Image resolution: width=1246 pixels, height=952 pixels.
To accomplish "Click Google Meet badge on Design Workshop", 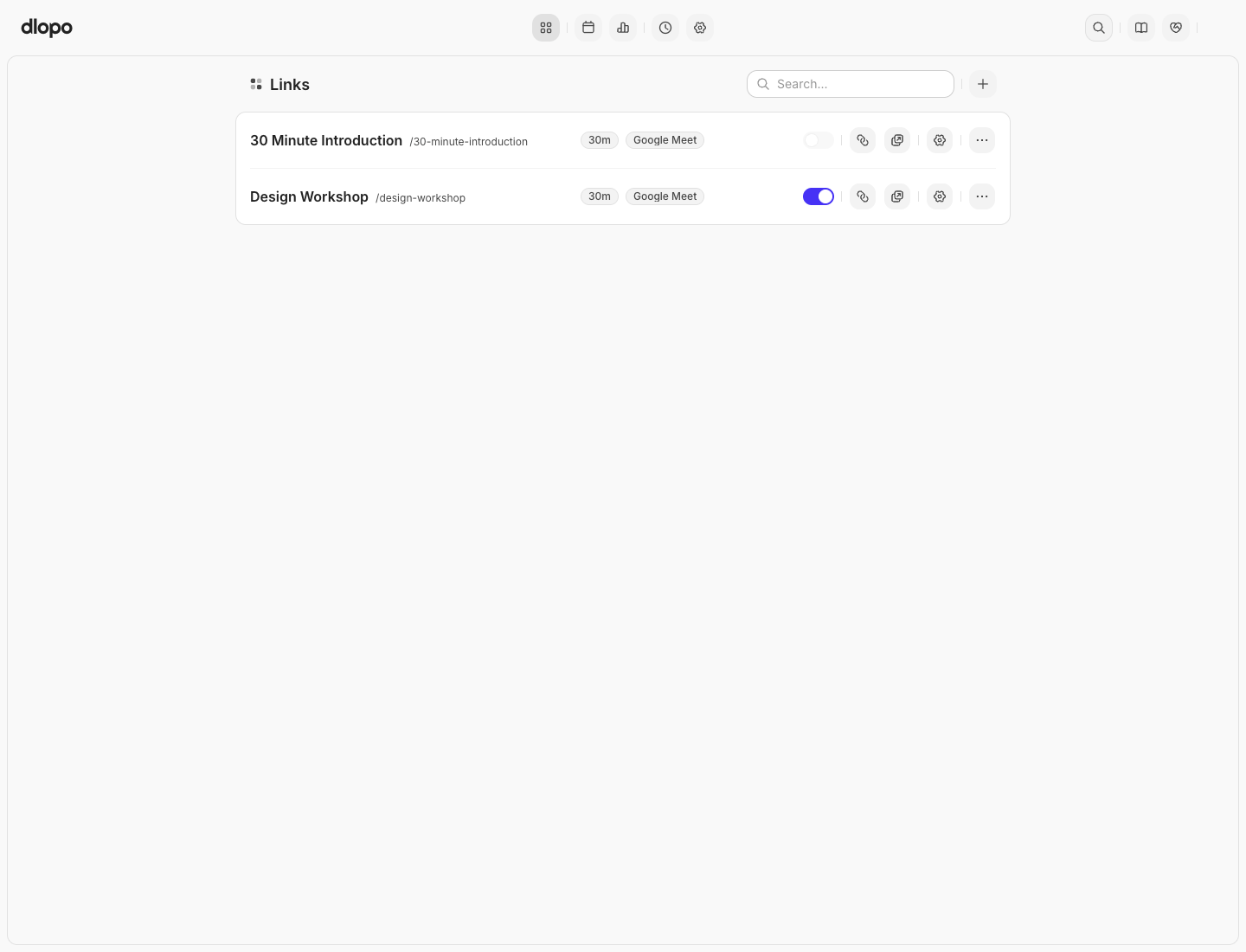I will click(665, 196).
